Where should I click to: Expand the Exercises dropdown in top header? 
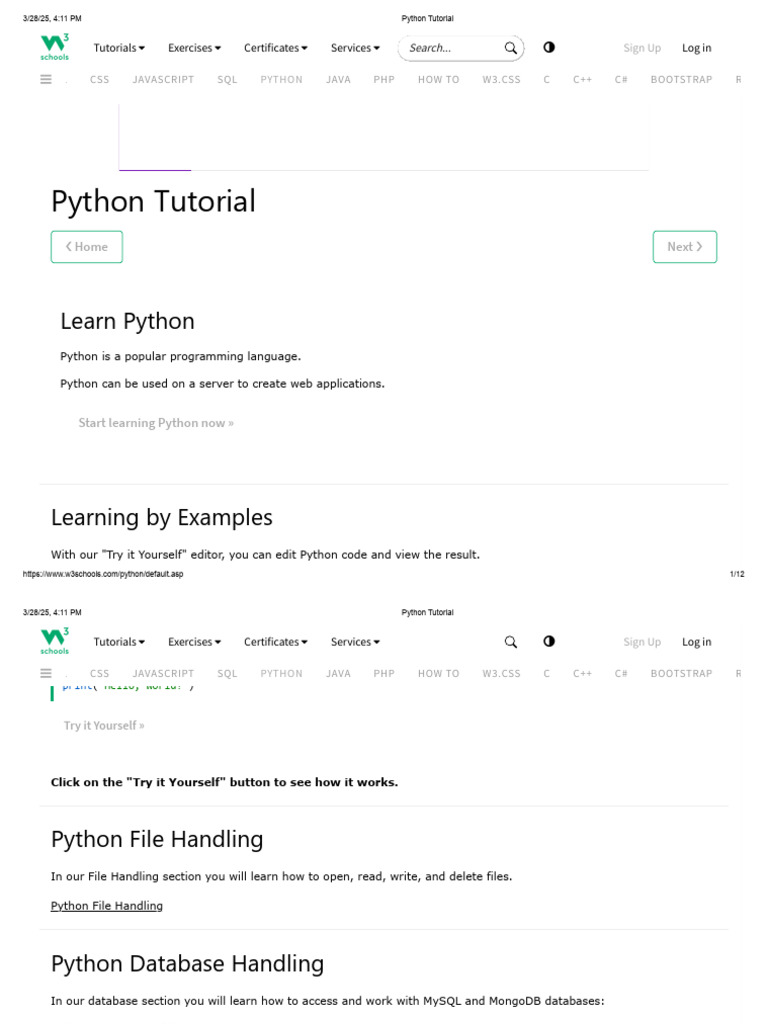(194, 48)
